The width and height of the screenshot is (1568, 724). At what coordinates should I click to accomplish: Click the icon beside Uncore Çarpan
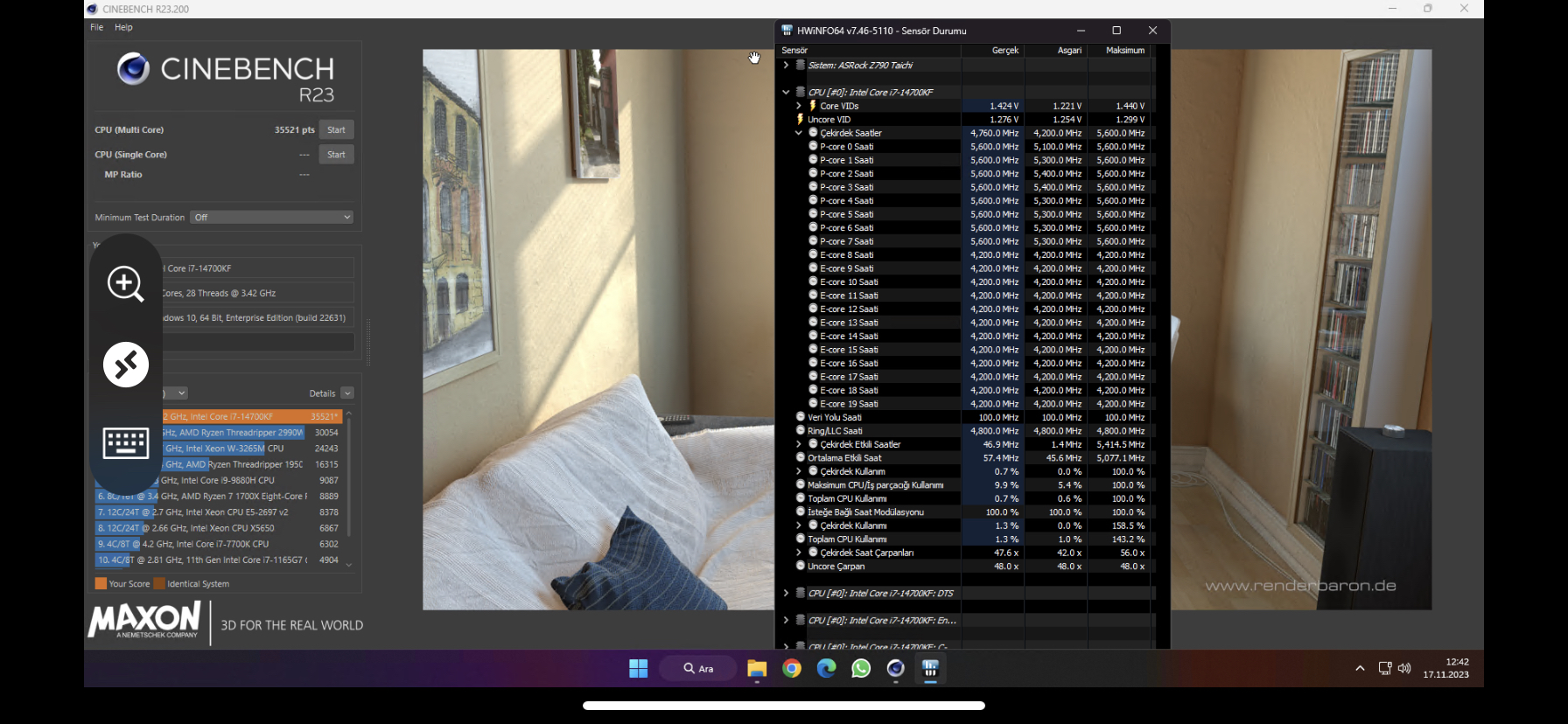click(x=800, y=566)
